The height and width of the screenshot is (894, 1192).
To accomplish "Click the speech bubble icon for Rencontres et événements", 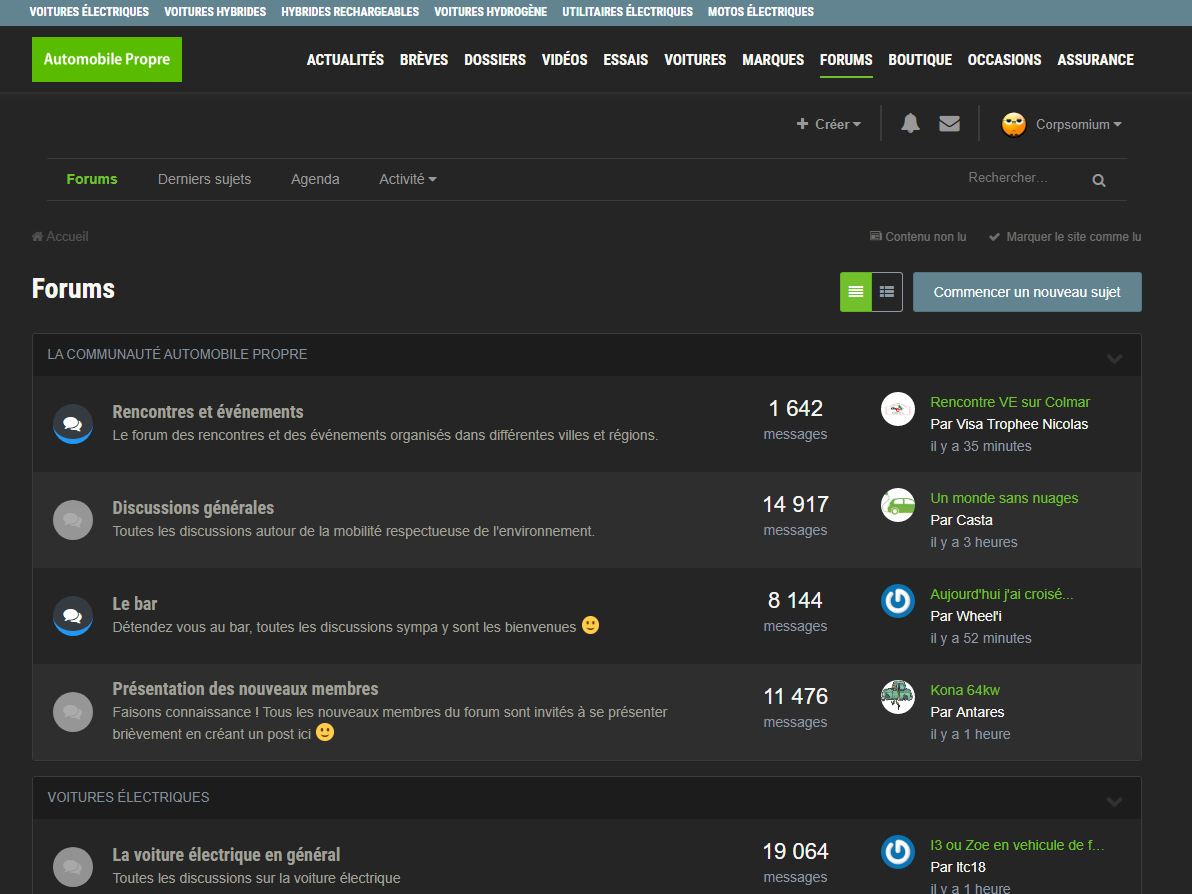I will coord(72,423).
